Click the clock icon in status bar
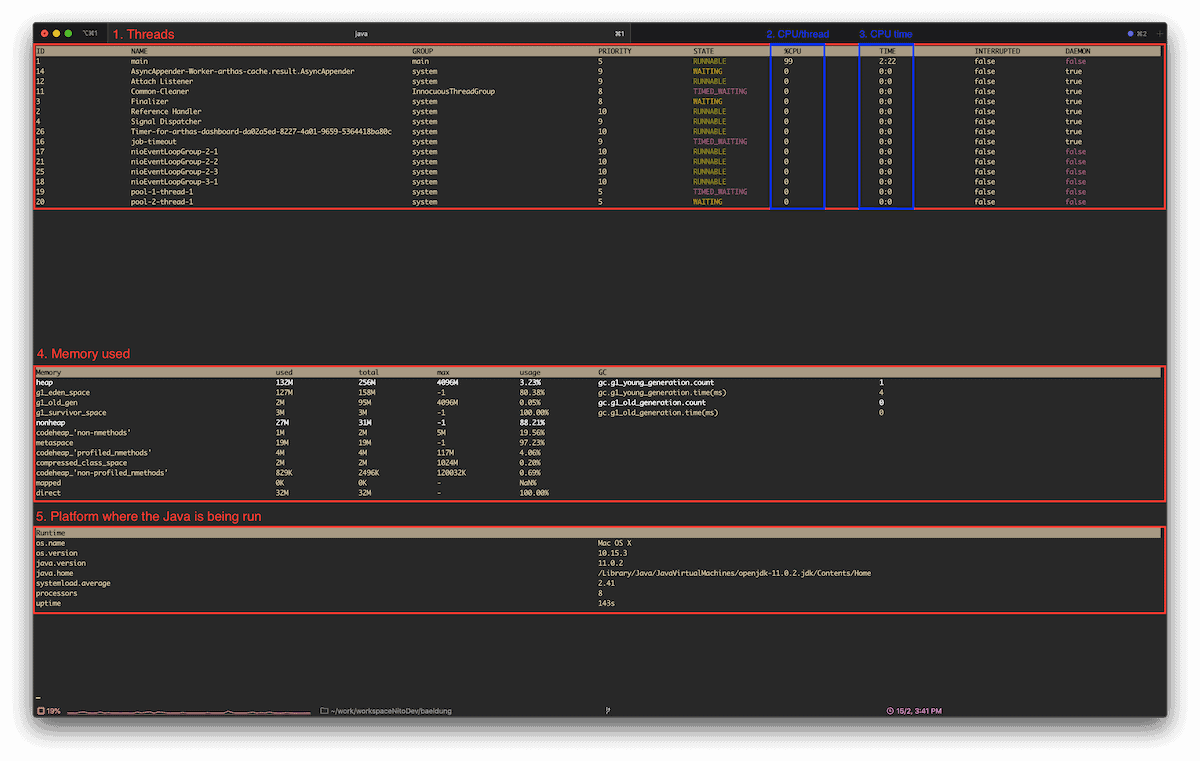Viewport: 1200px width, 761px height. [890, 711]
